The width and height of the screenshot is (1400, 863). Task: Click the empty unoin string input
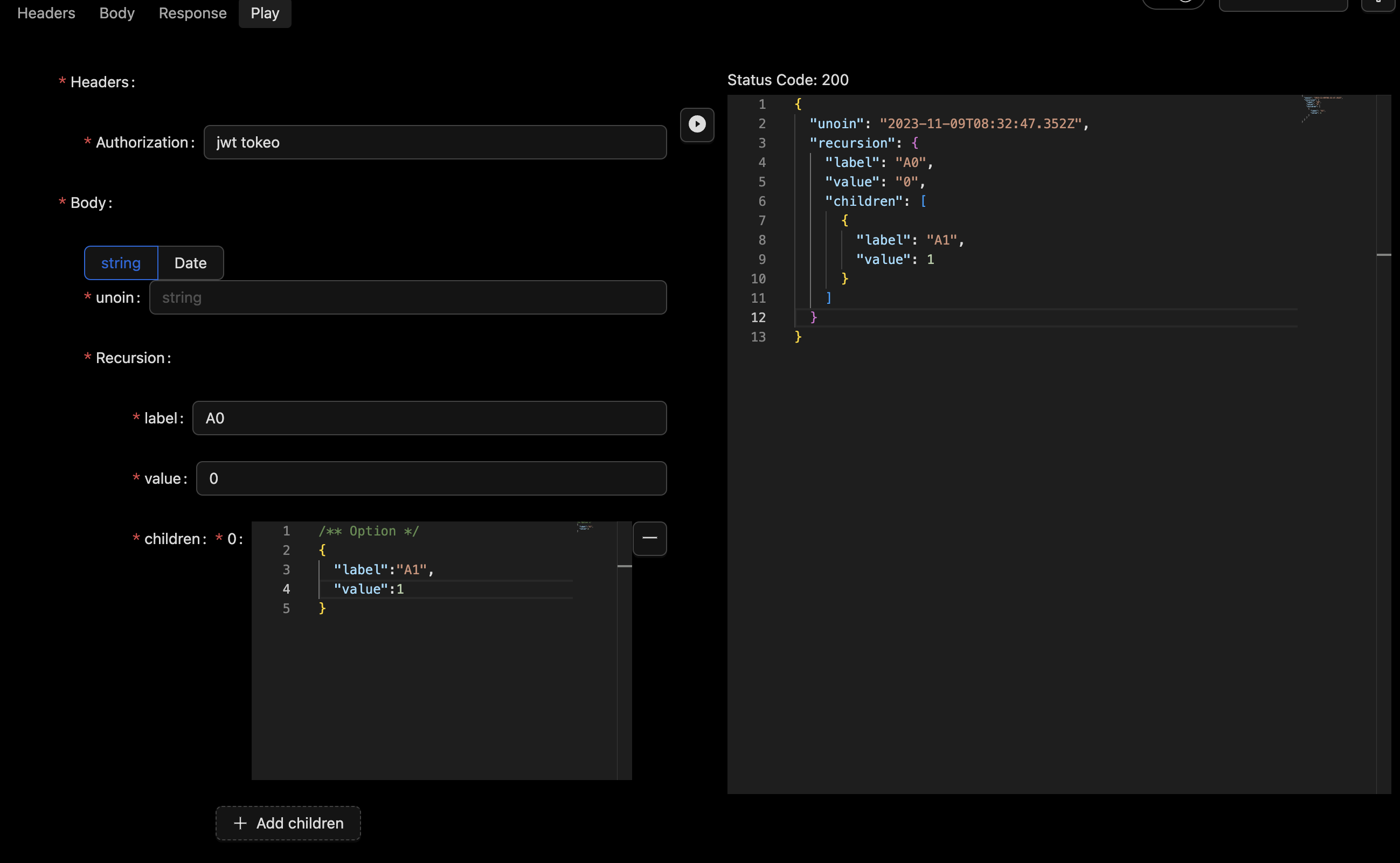coord(408,297)
